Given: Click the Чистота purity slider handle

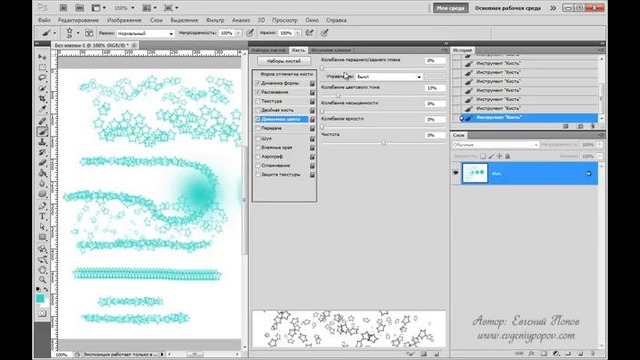Looking at the screenshot, I should tap(383, 143).
